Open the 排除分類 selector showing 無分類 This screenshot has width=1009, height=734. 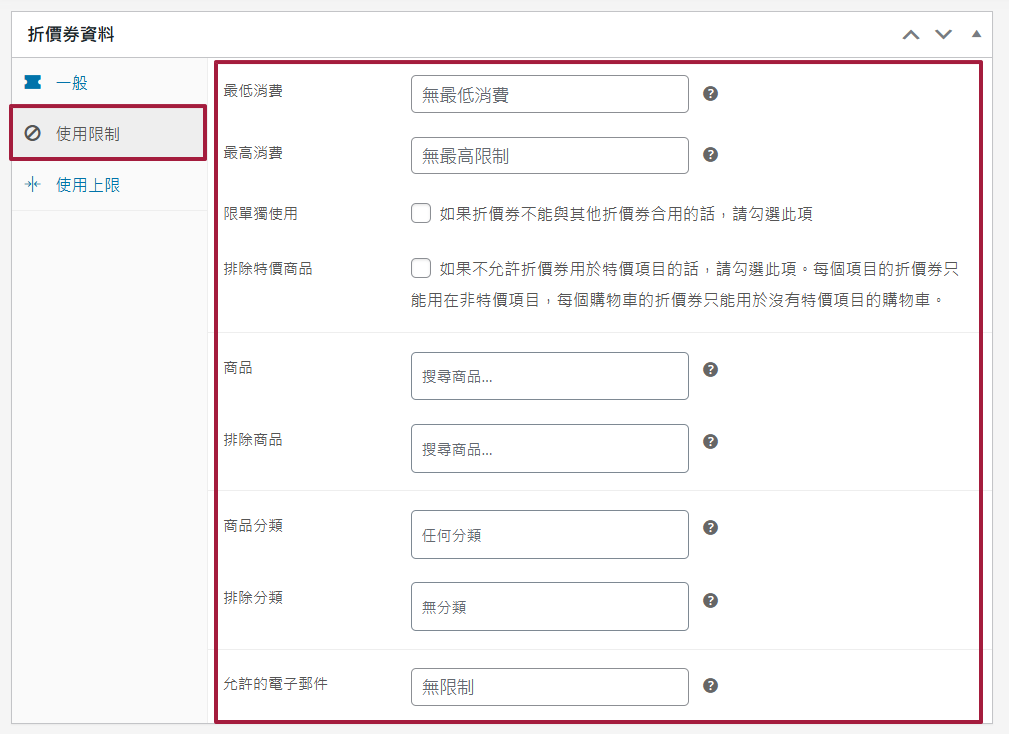tap(549, 606)
